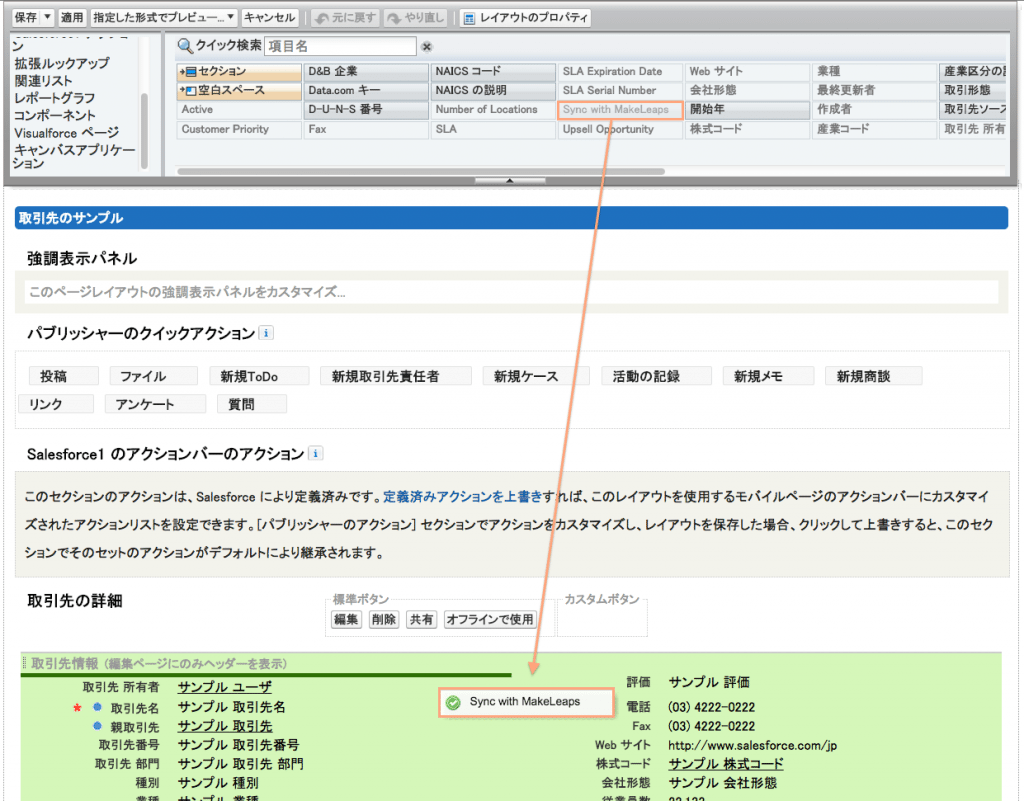Select the D-U-N-S 番号 palette field
This screenshot has height=801, width=1024.
point(366,110)
